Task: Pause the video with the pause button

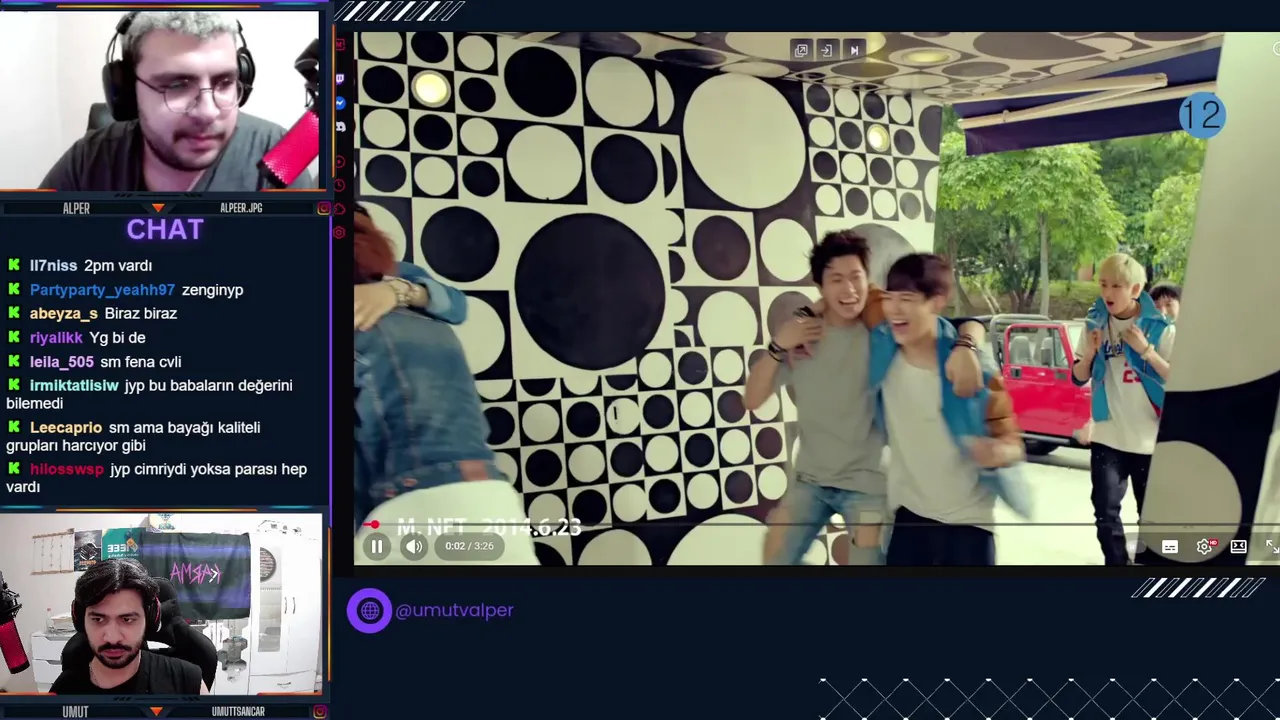Action: click(377, 546)
